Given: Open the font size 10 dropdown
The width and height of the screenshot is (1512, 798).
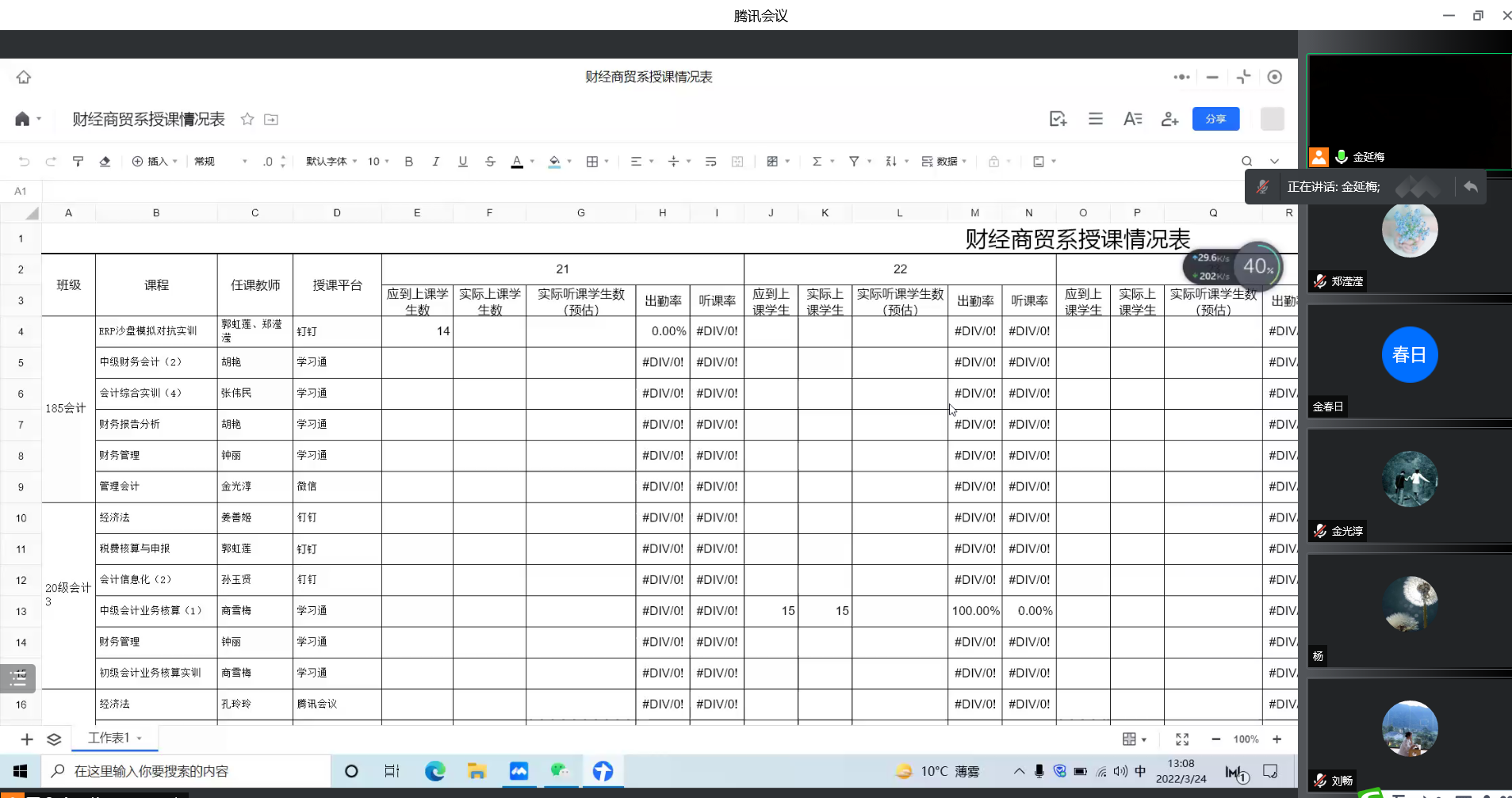Looking at the screenshot, I should point(378,162).
